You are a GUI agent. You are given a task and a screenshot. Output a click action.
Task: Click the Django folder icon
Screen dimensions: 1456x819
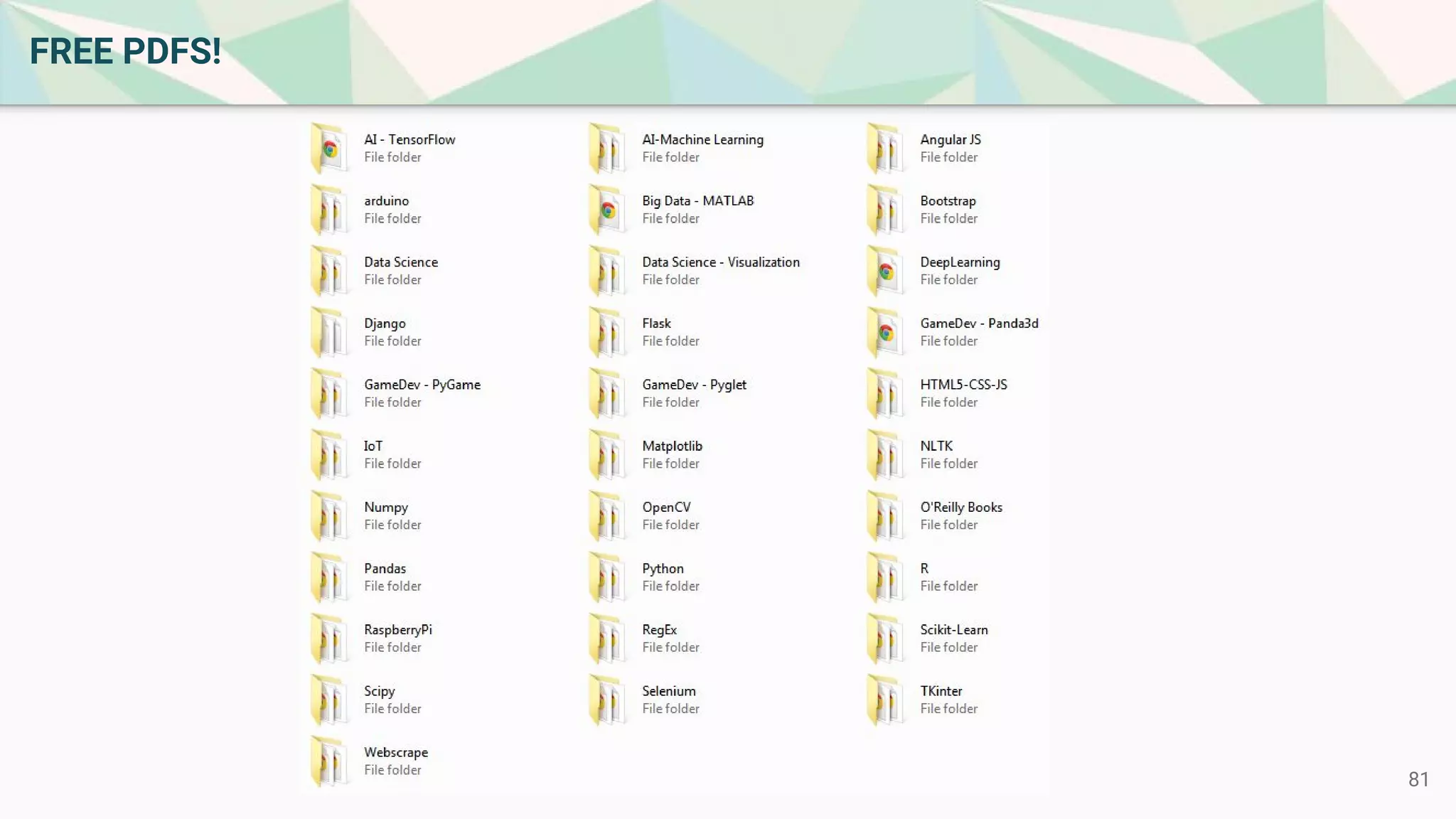[x=330, y=332]
